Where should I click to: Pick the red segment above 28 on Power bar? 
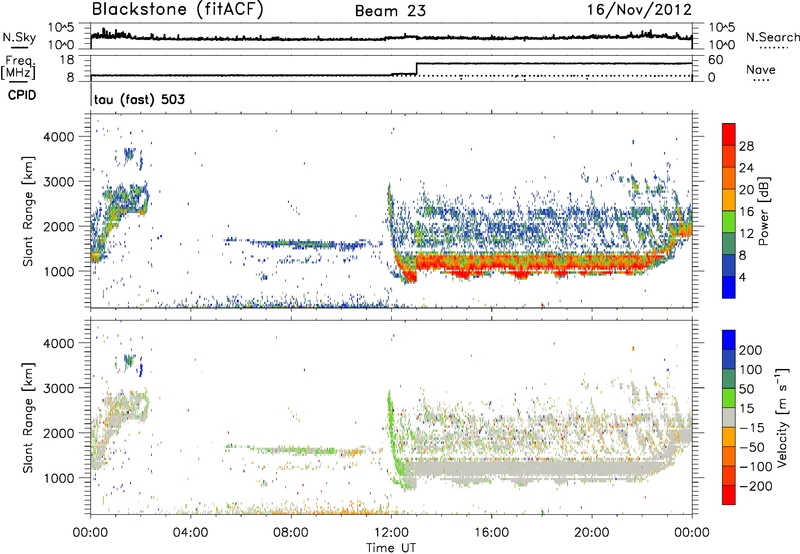coord(729,134)
